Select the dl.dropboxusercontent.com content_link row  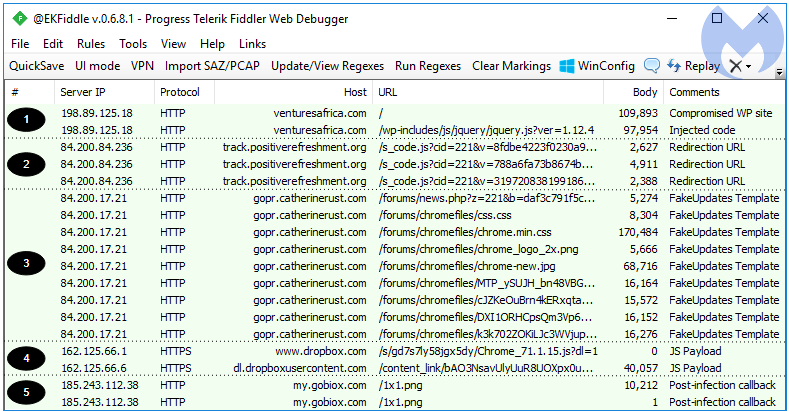[x=394, y=368]
